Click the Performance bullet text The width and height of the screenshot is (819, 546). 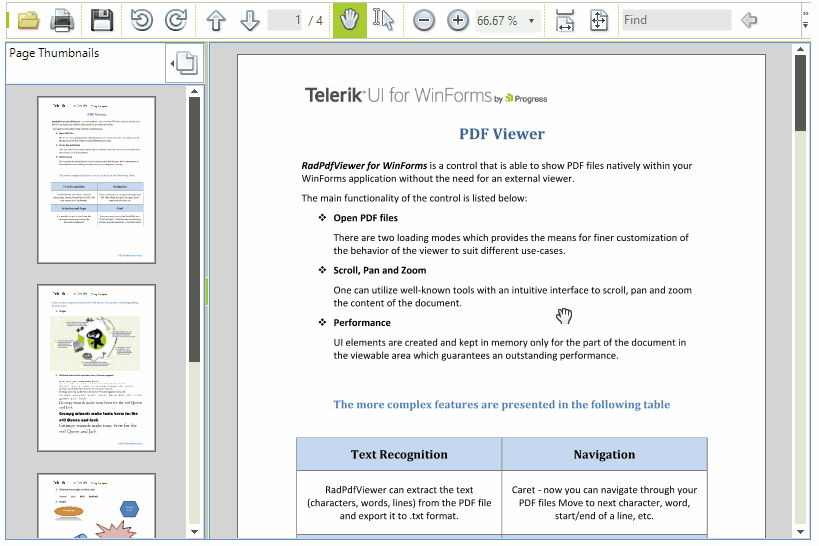pyautogui.click(x=362, y=322)
